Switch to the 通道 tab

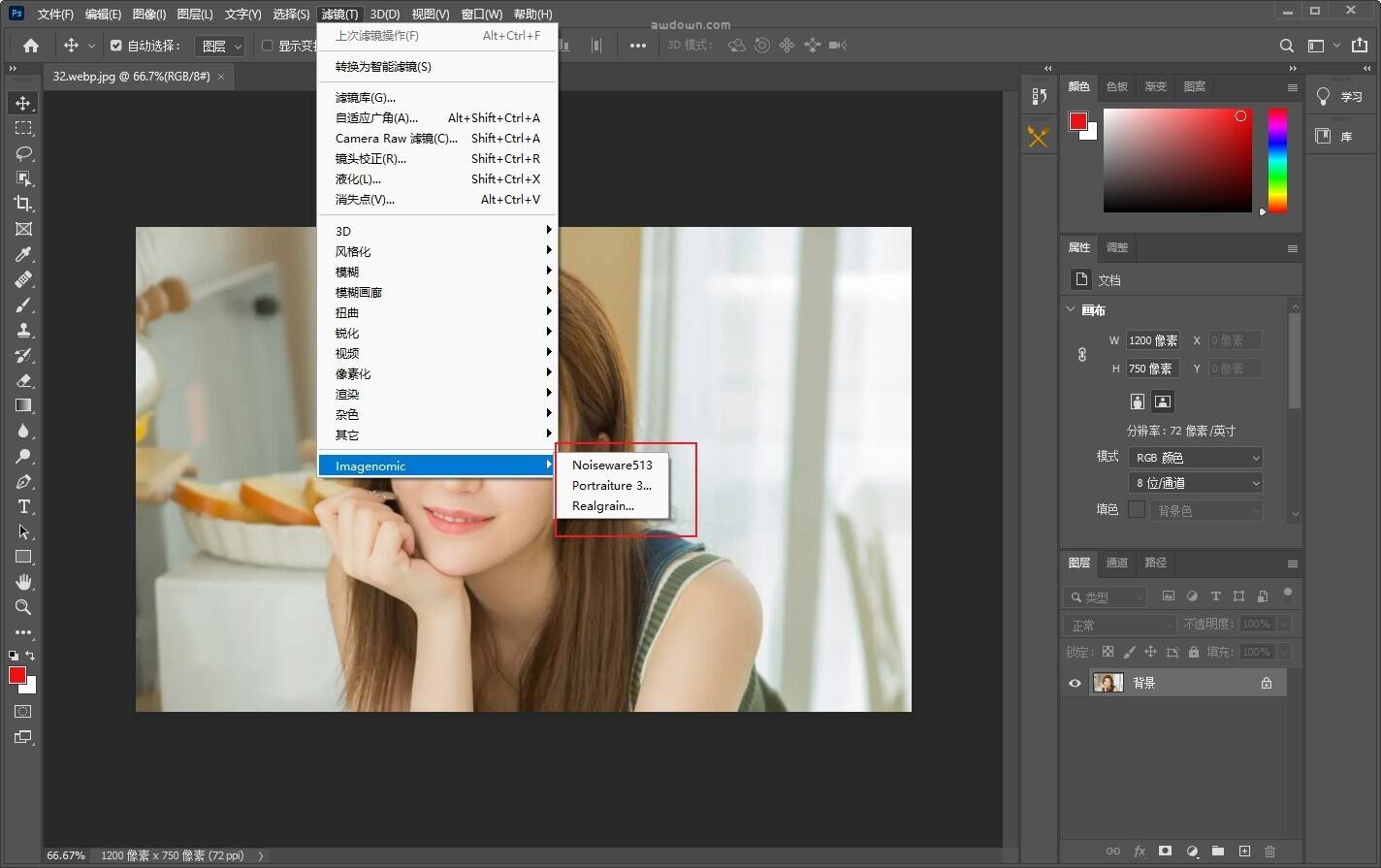(x=1117, y=563)
